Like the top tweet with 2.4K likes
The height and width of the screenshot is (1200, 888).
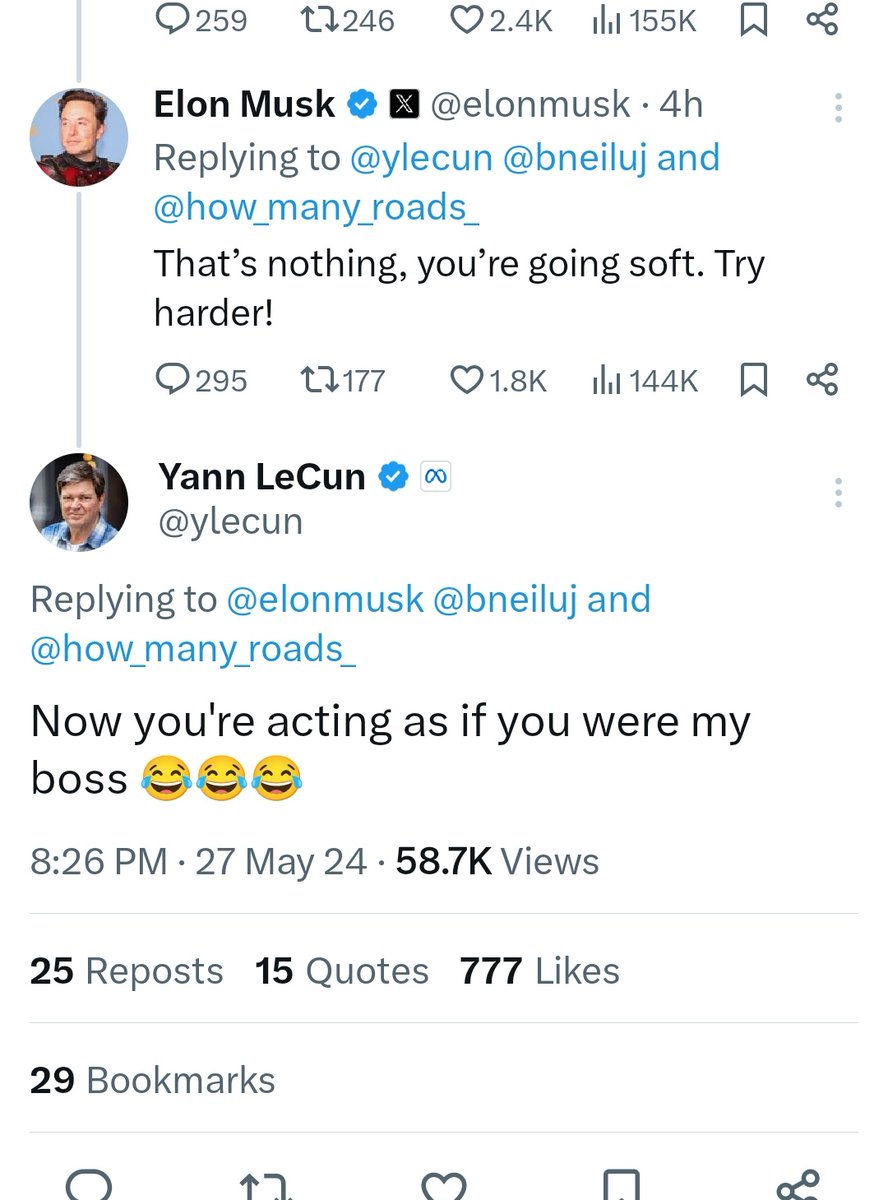(x=468, y=20)
